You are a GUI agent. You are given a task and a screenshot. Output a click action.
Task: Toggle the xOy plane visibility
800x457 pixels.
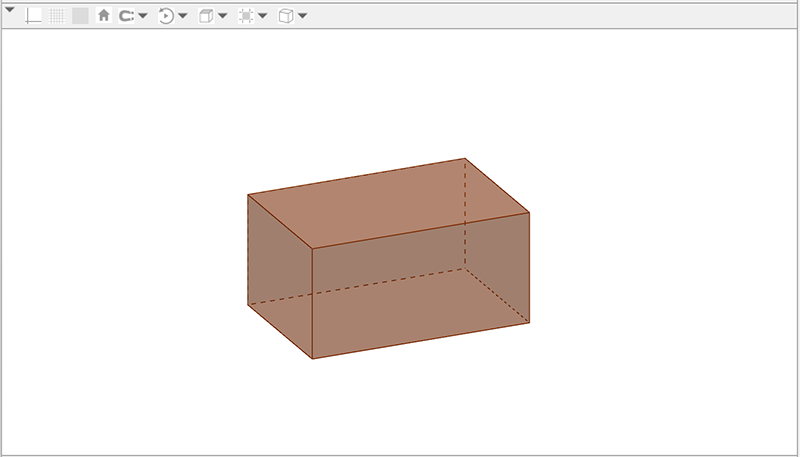point(80,16)
